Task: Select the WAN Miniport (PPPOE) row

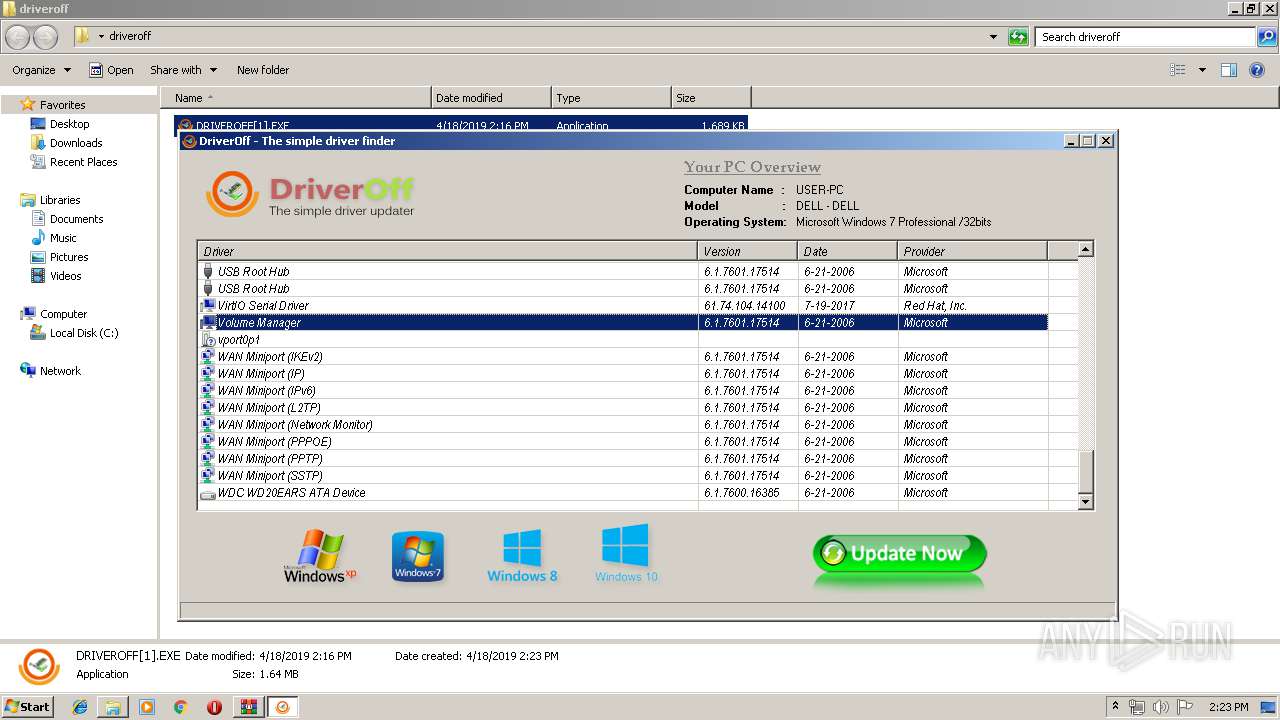Action: tap(623, 442)
